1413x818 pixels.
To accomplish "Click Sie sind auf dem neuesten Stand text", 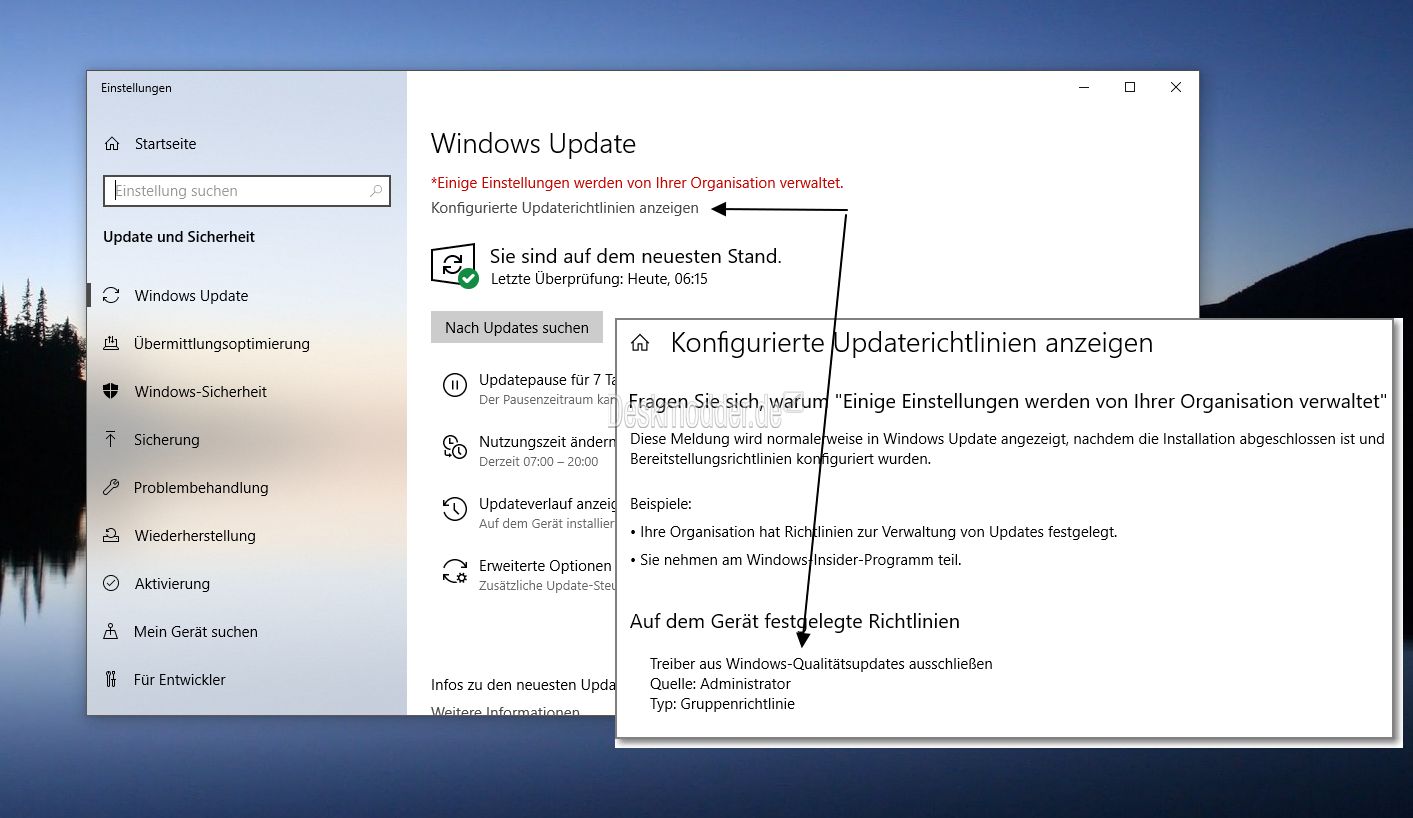I will tap(636, 256).
